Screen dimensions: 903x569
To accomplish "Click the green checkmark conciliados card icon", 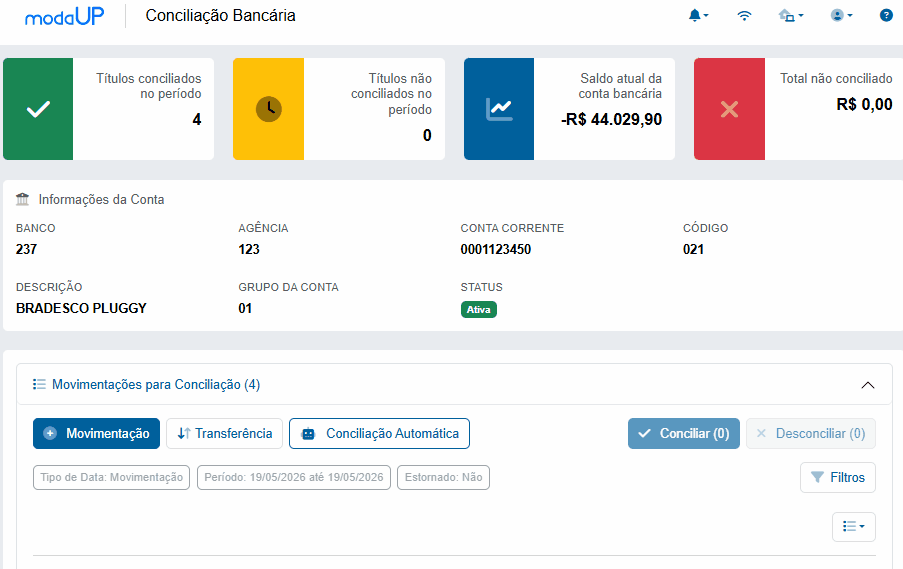I will pos(38,109).
